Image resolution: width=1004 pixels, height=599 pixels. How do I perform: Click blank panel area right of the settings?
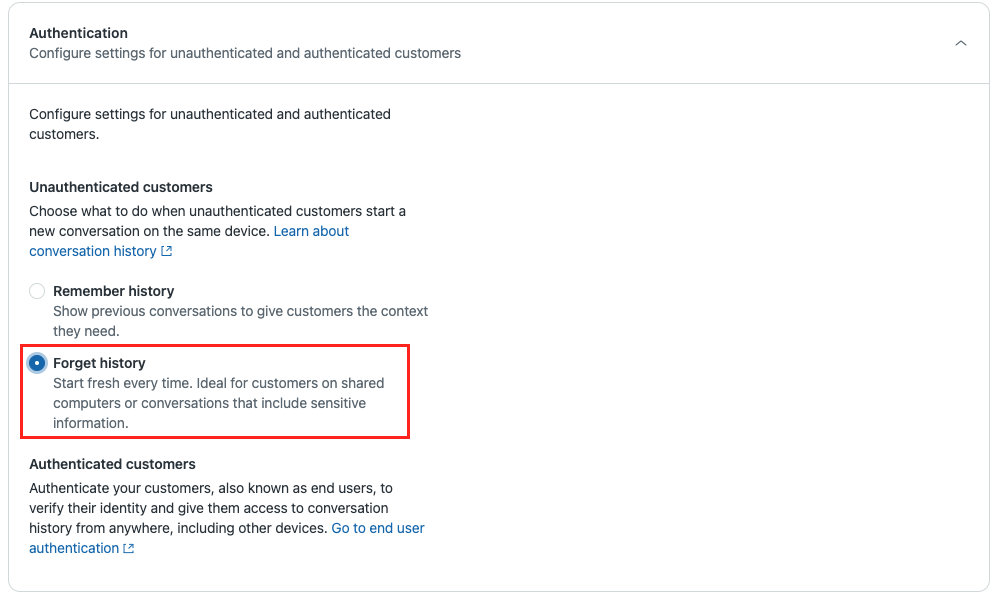pos(700,330)
